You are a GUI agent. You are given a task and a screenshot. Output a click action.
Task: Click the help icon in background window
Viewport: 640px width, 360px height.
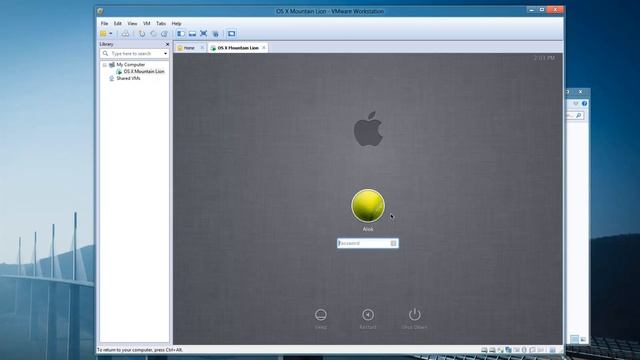(x=584, y=103)
